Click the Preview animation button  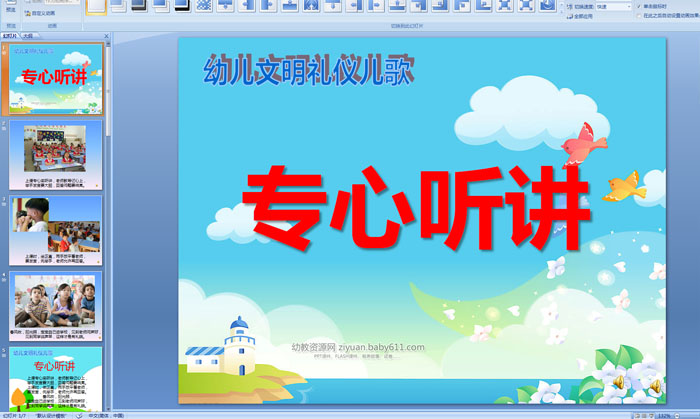pyautogui.click(x=11, y=6)
